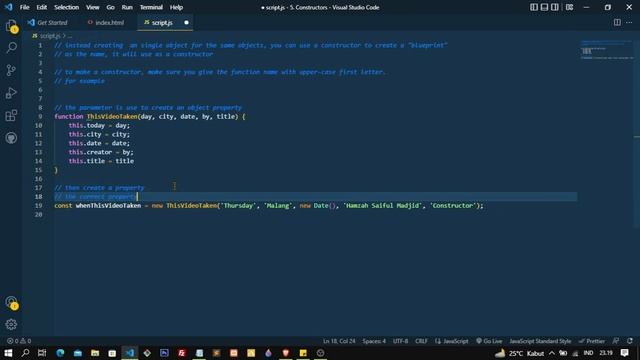
Task: Click the code minimap
Action: [607, 50]
